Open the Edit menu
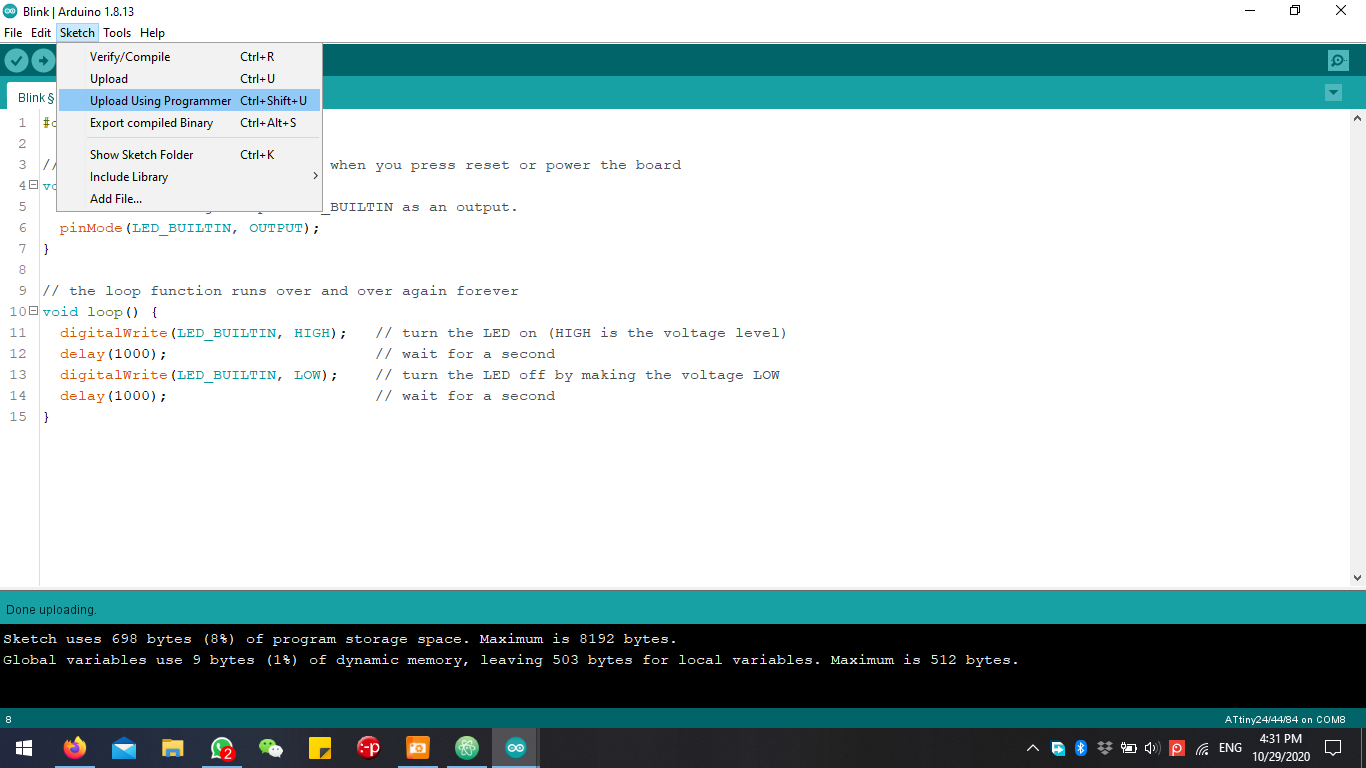The height and width of the screenshot is (768, 1366). point(41,33)
